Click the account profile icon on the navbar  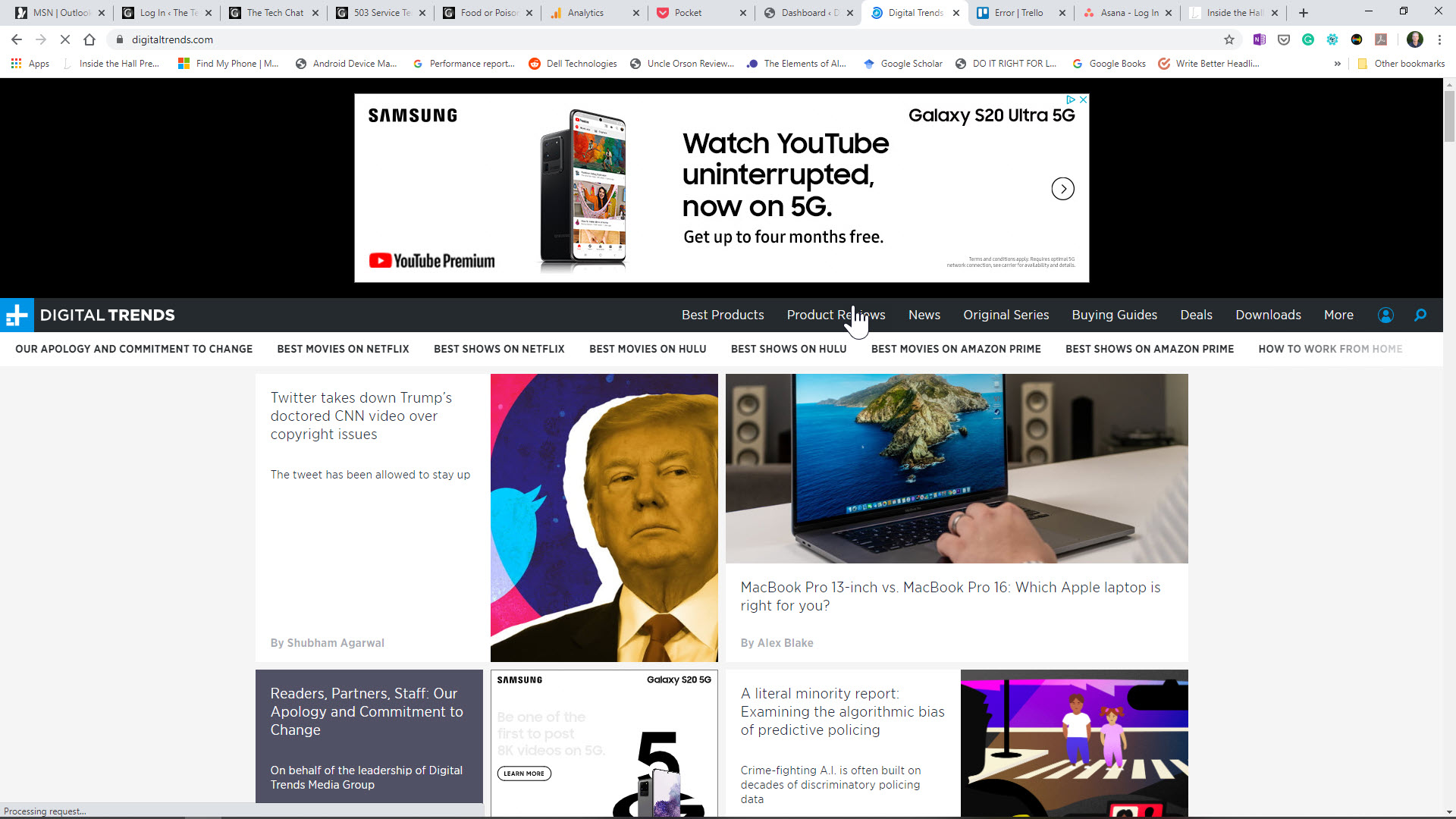coord(1385,315)
